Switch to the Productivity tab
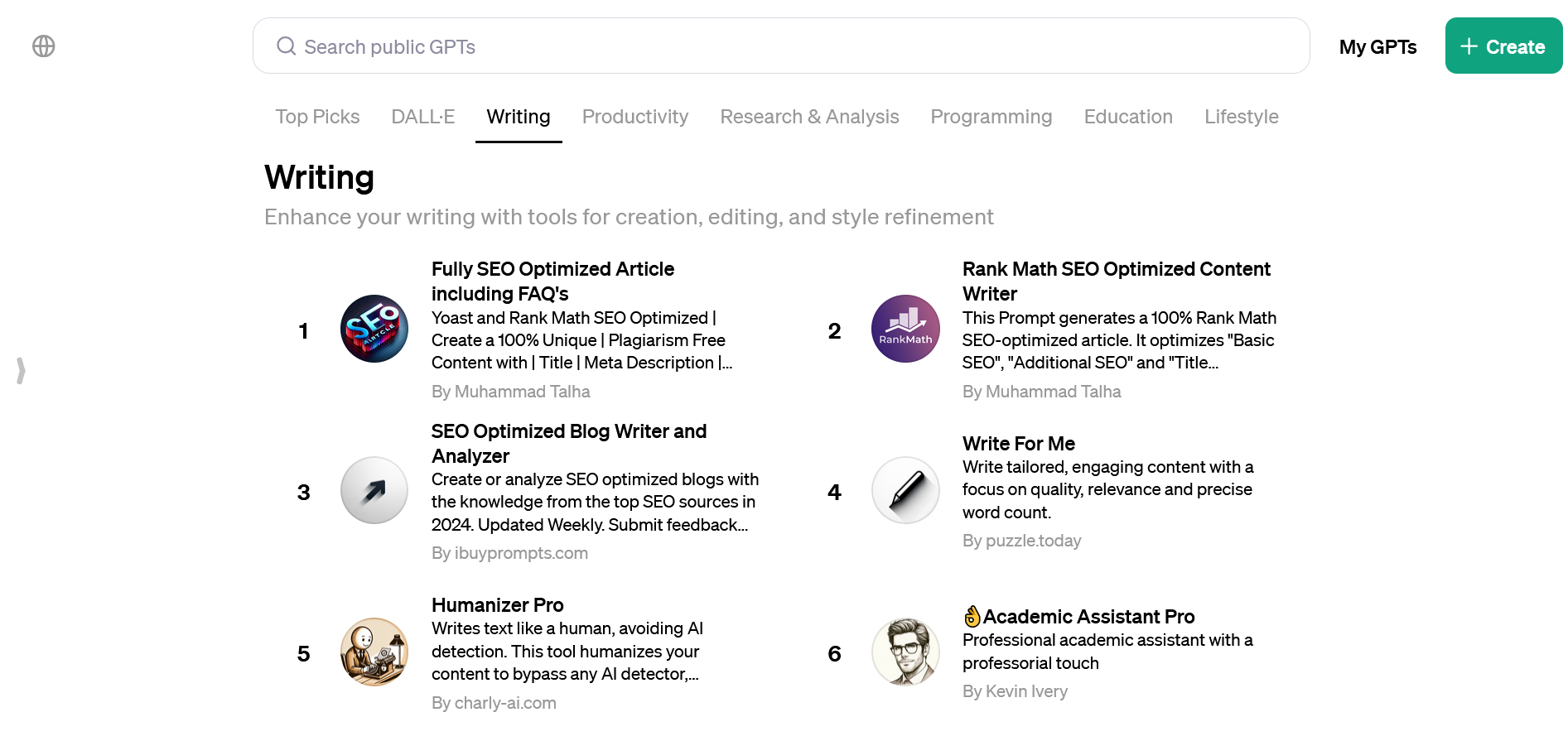 coord(635,117)
